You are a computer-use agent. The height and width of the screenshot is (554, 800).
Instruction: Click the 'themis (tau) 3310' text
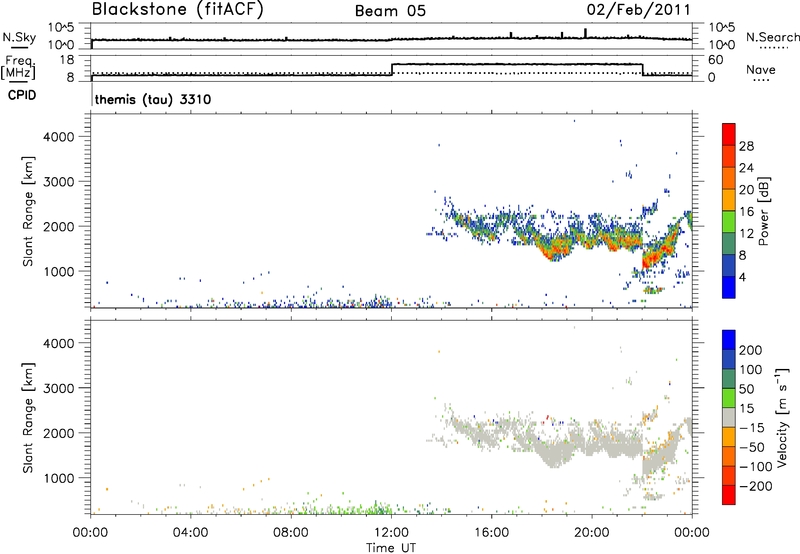point(153,99)
